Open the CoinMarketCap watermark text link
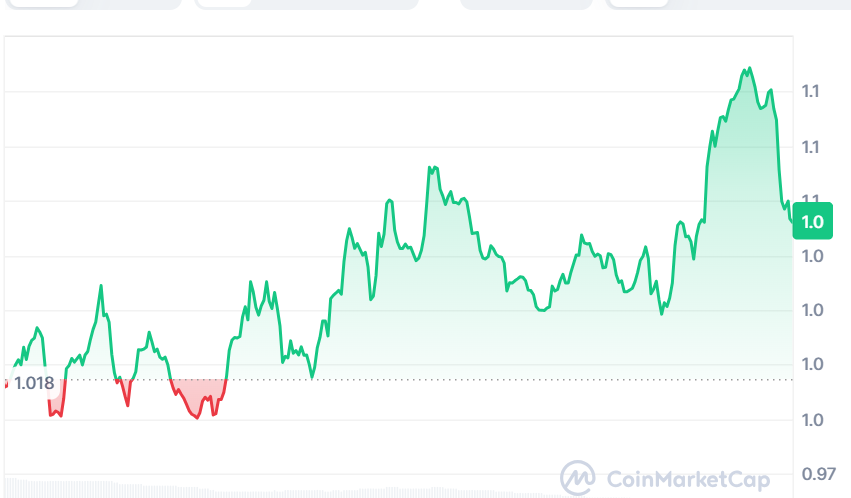 click(x=689, y=478)
